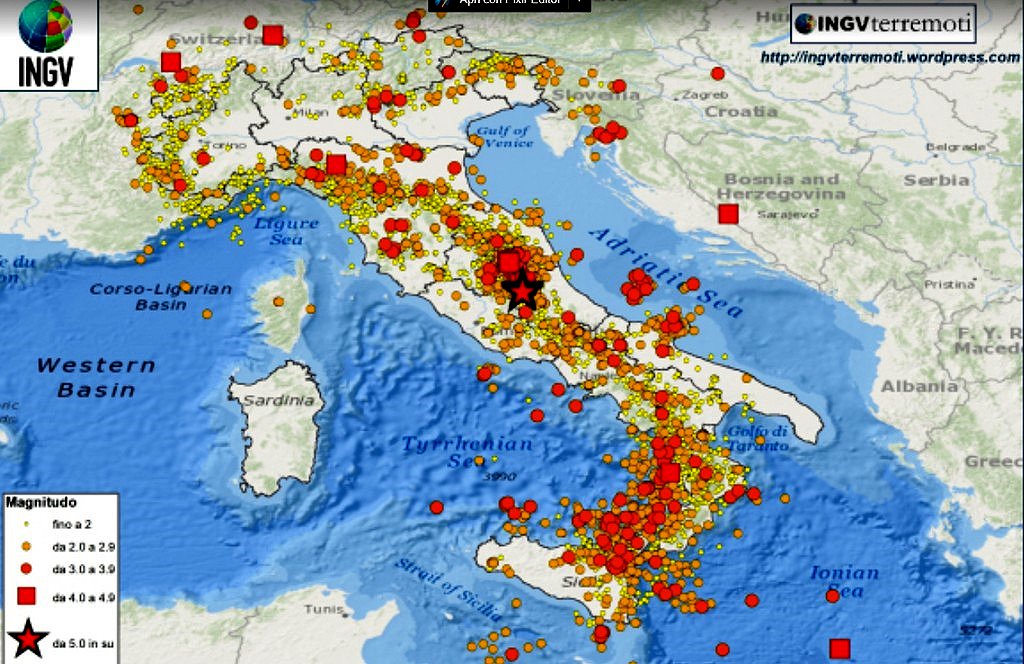This screenshot has height=664, width=1024.
Task: Expand the arrow beside Apri con Pixlr Editor
Action: (x=577, y=3)
